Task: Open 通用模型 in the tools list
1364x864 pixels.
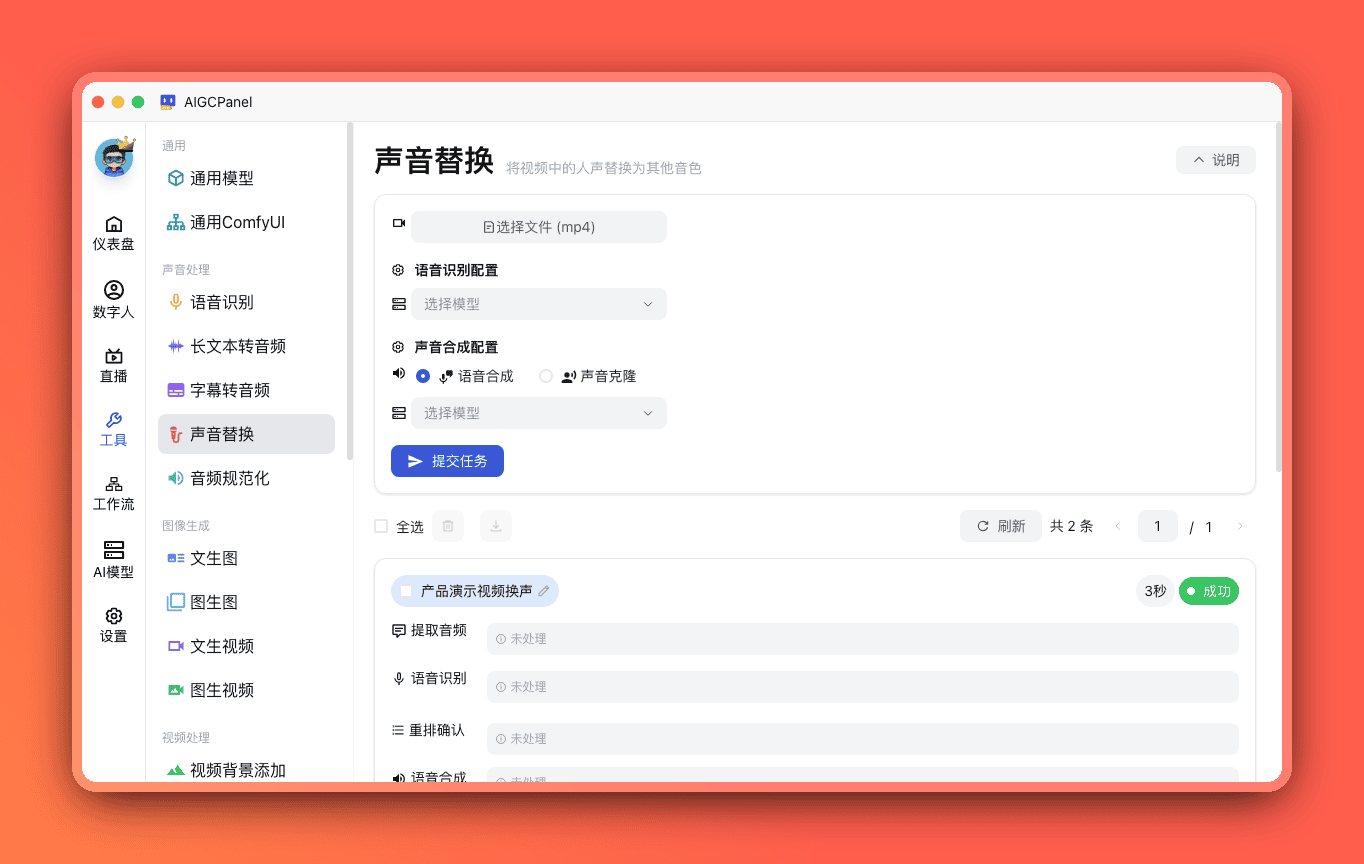Action: point(246,178)
